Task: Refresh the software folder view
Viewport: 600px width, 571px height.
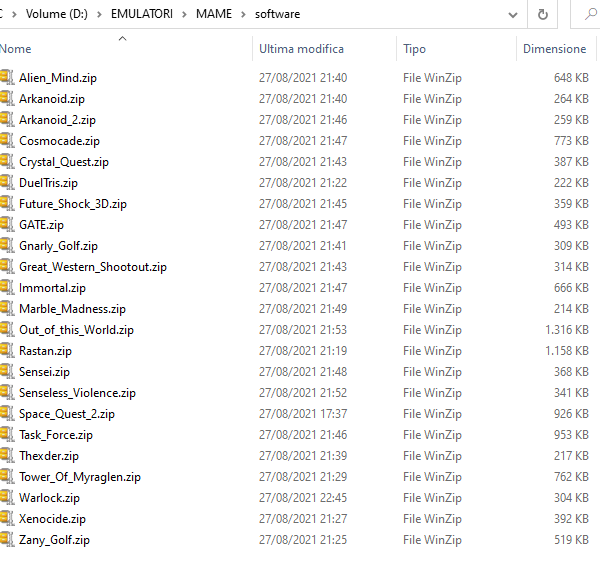Action: 542,14
